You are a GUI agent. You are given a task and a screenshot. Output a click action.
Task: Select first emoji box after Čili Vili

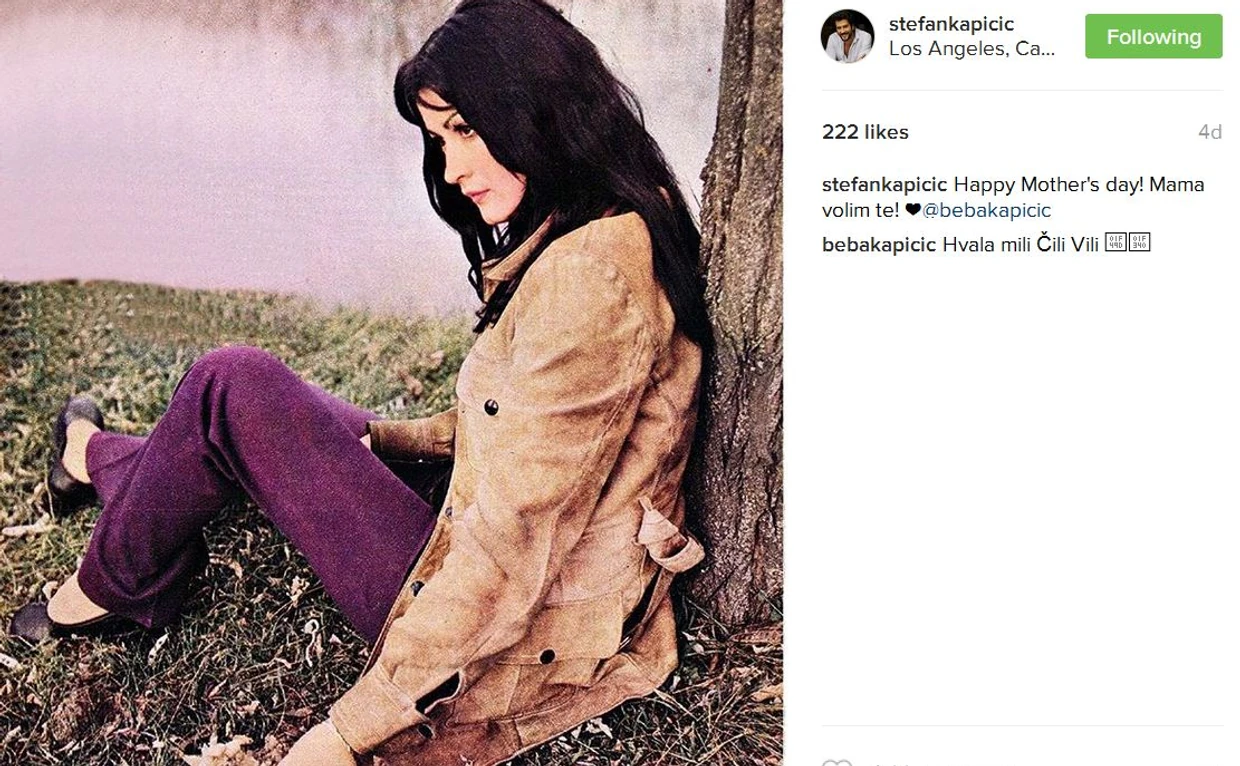(1115, 243)
